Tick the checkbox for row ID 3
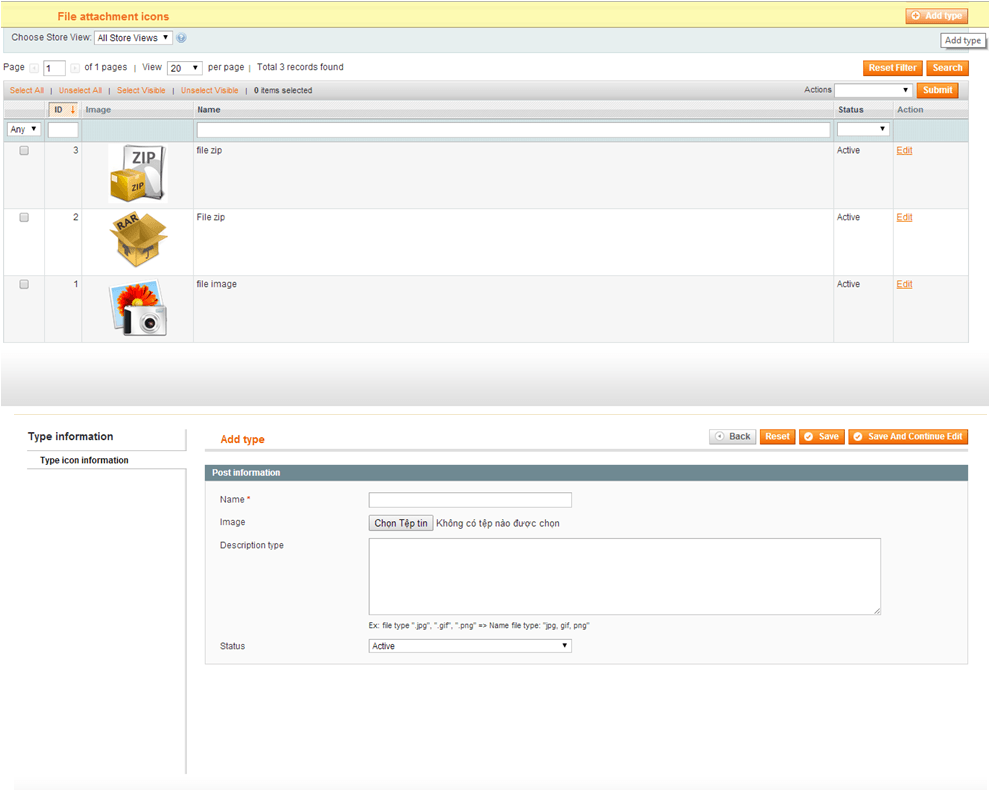990x791 pixels. 24,151
